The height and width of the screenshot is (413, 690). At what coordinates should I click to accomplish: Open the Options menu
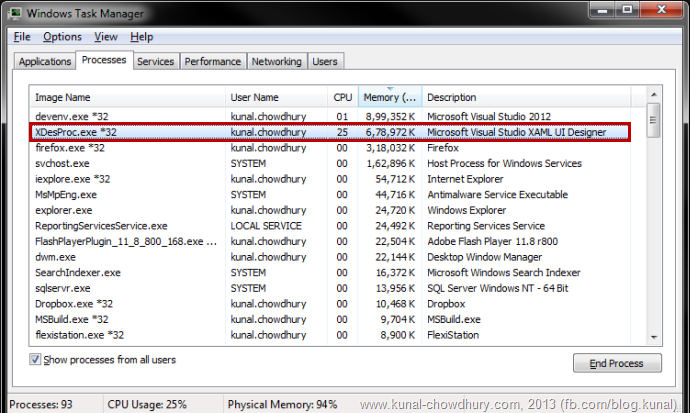click(x=62, y=37)
